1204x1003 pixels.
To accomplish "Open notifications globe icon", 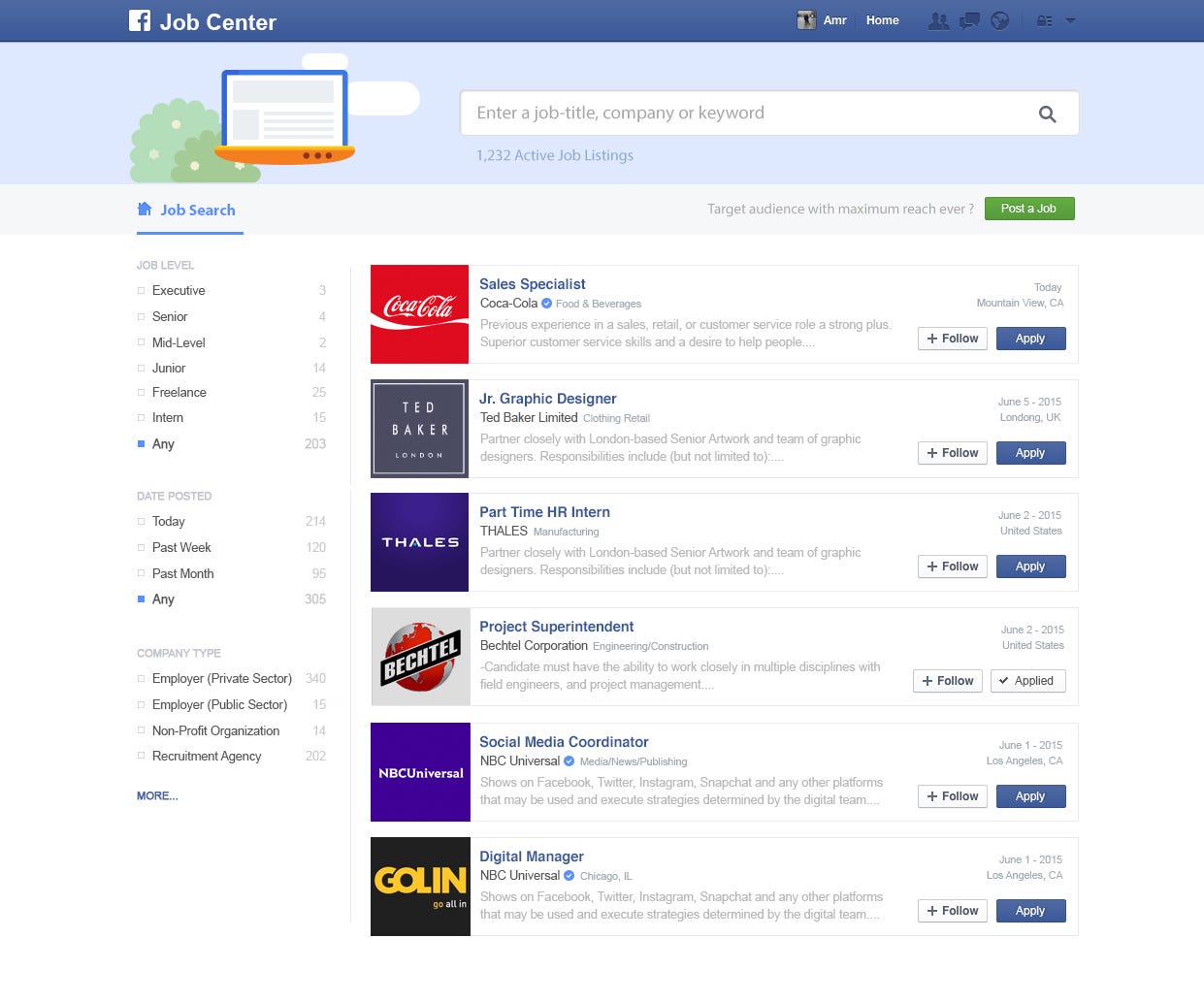I will pyautogui.click(x=1000, y=20).
